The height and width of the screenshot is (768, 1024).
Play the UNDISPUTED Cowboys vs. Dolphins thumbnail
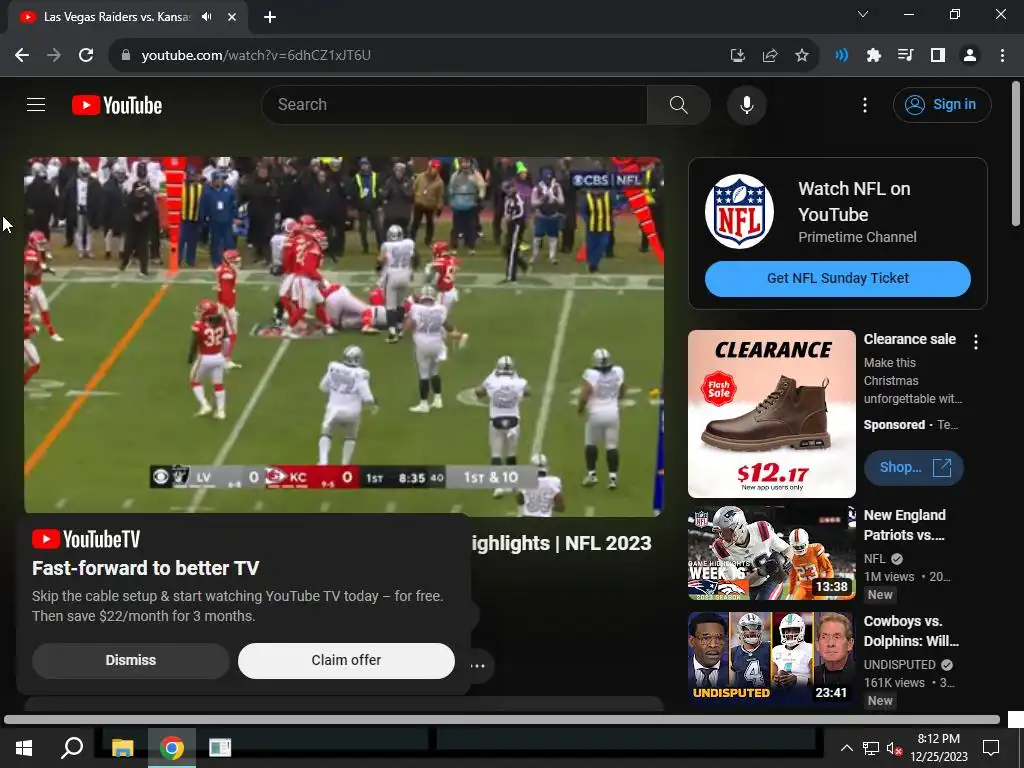pos(772,658)
